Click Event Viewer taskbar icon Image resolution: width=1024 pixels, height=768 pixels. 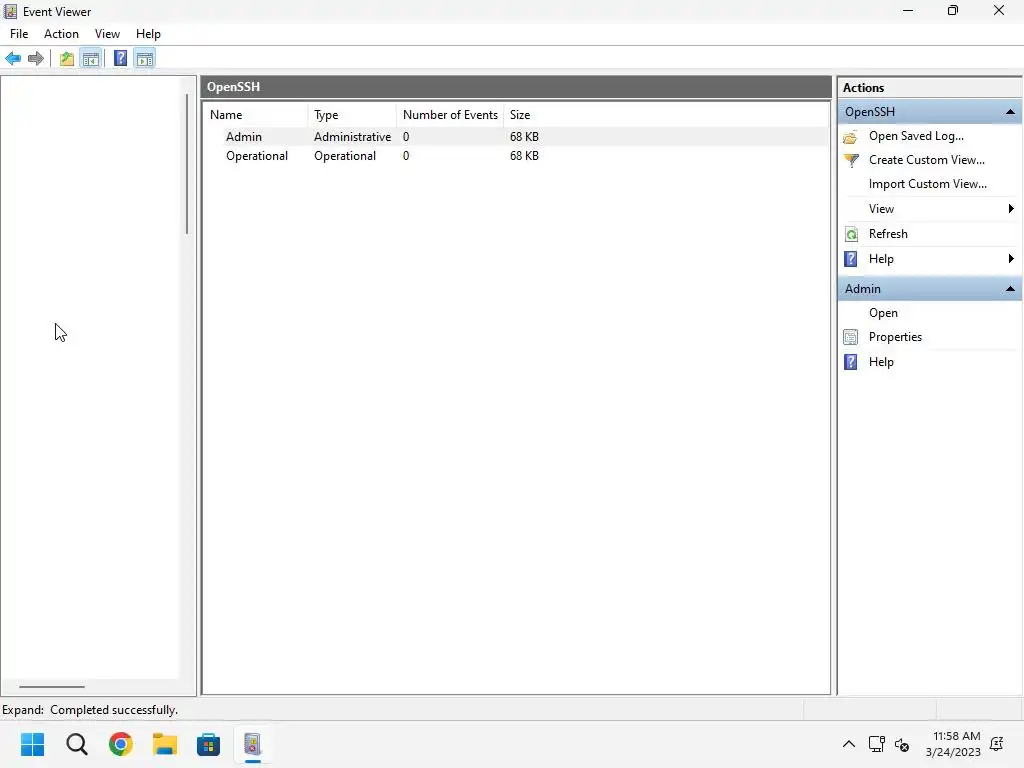click(x=253, y=744)
